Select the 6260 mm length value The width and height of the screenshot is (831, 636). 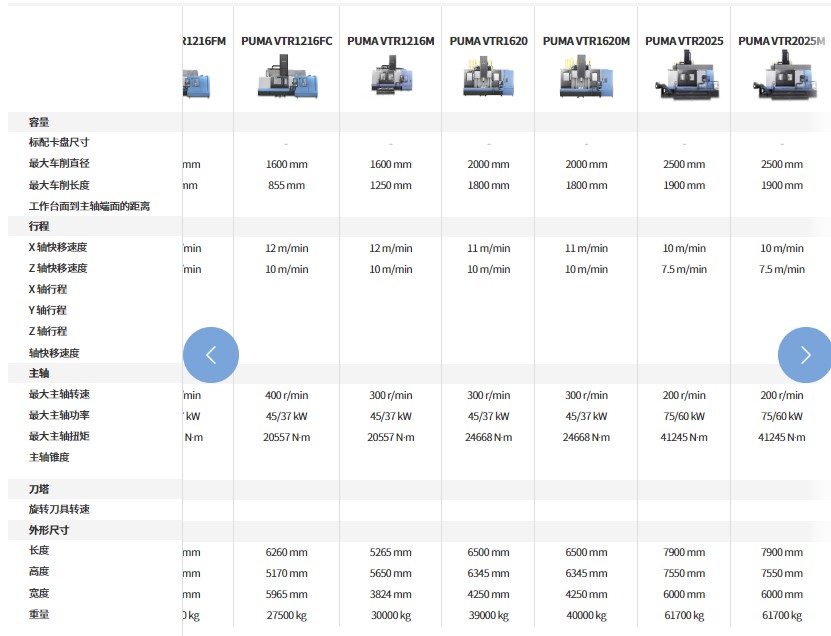click(x=287, y=552)
